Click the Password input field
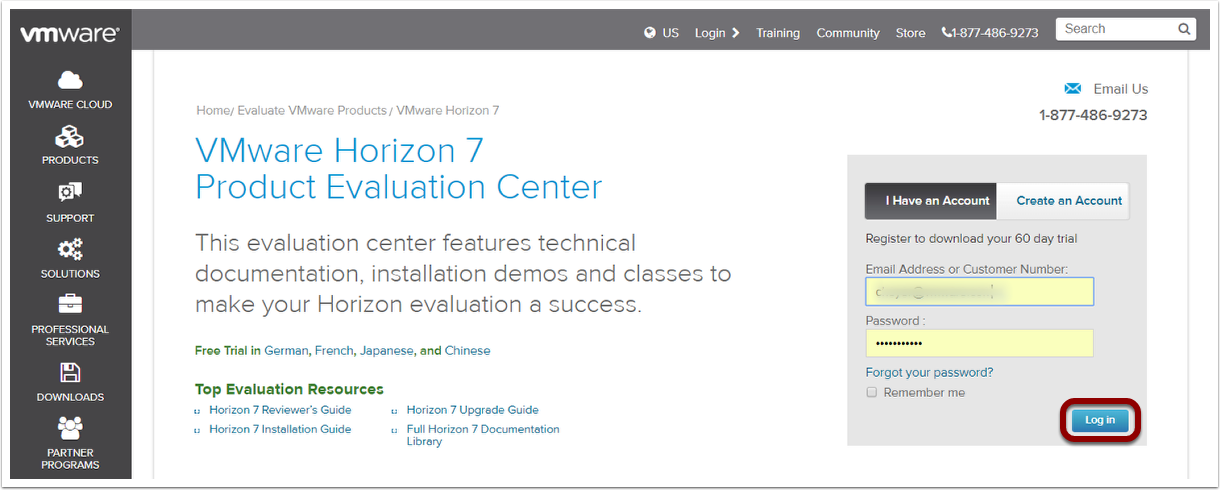 coord(979,344)
